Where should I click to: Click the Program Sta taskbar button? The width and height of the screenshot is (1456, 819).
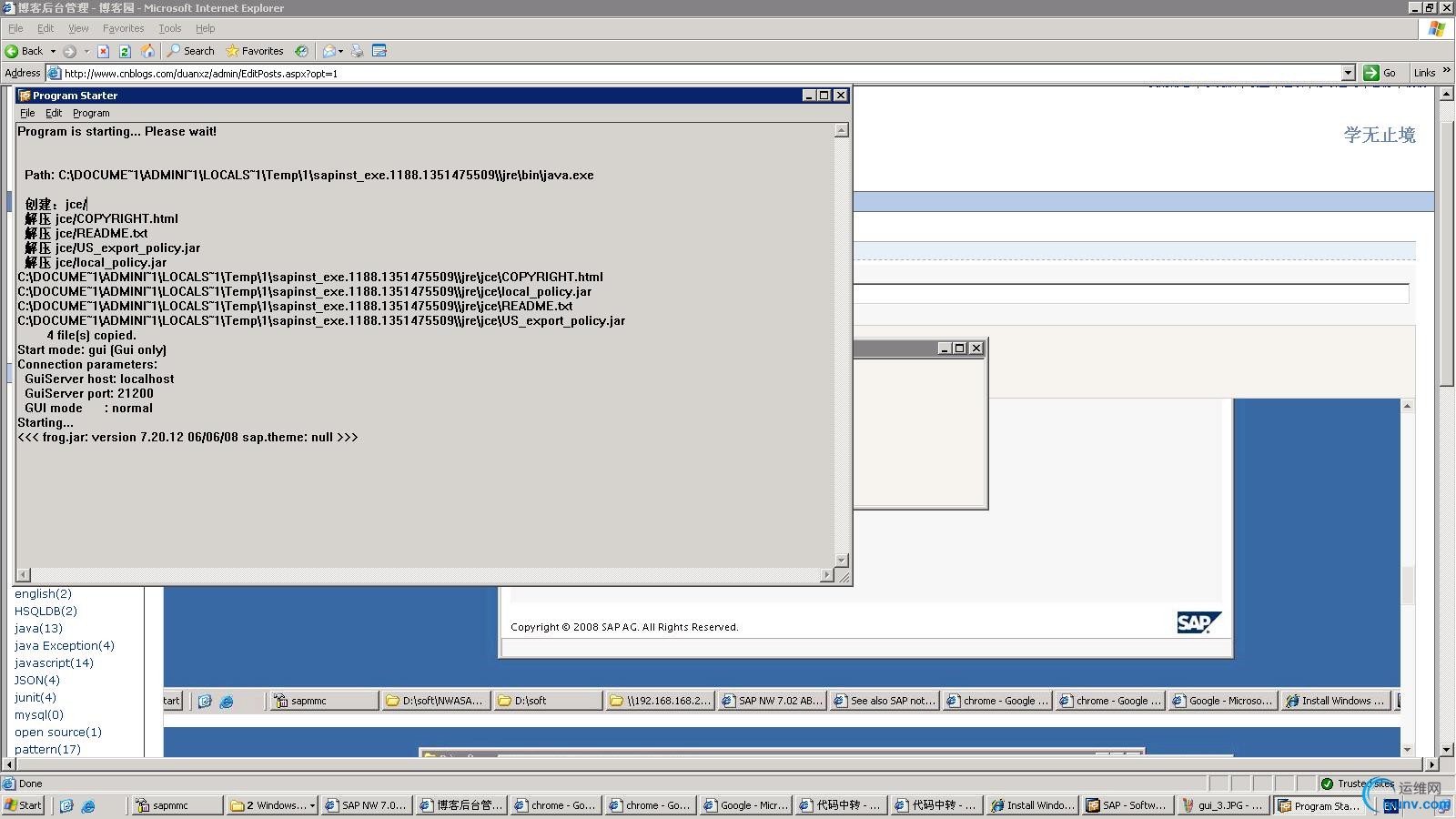(x=1317, y=805)
